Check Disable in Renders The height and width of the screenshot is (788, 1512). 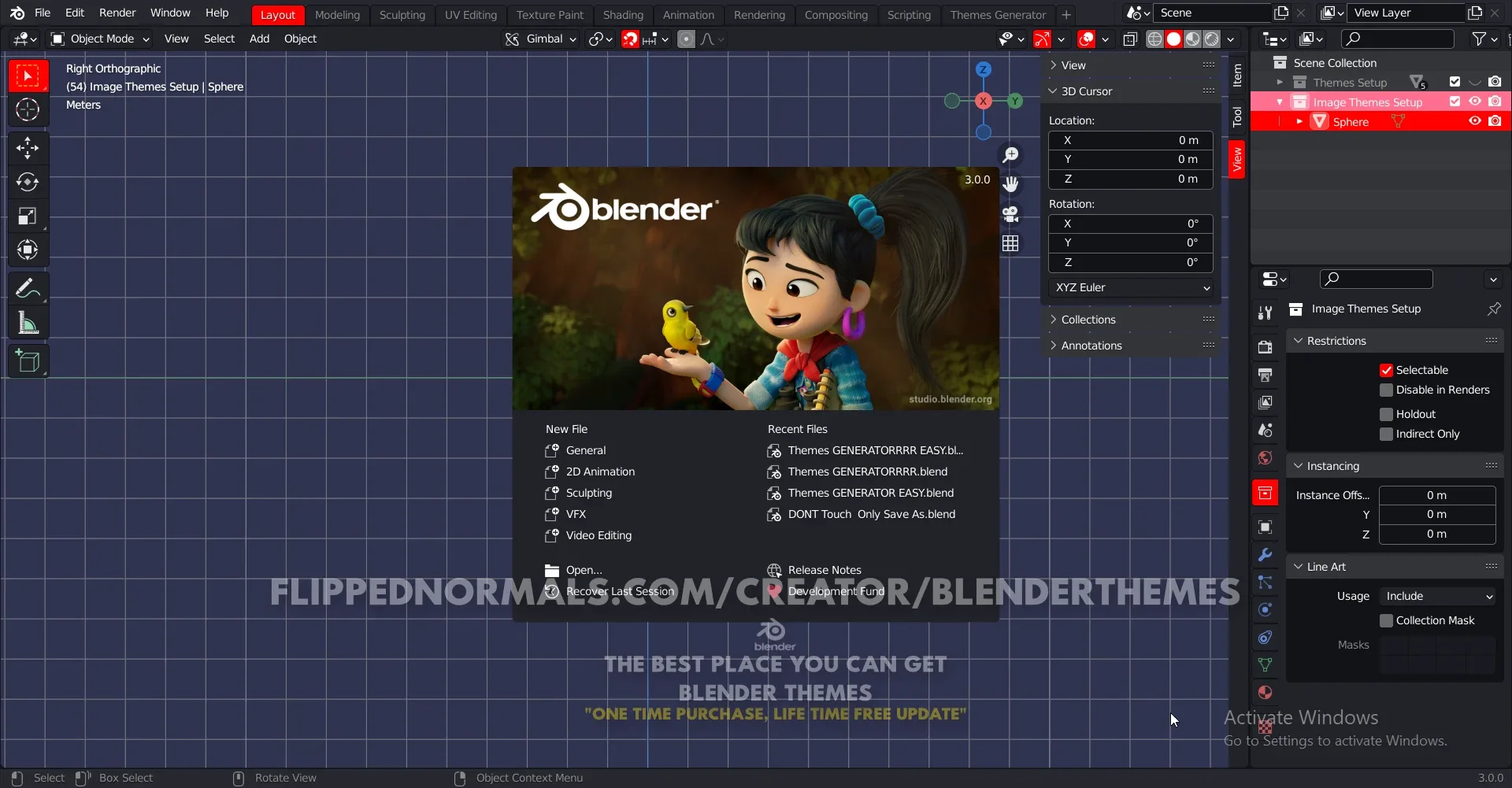pyautogui.click(x=1386, y=390)
